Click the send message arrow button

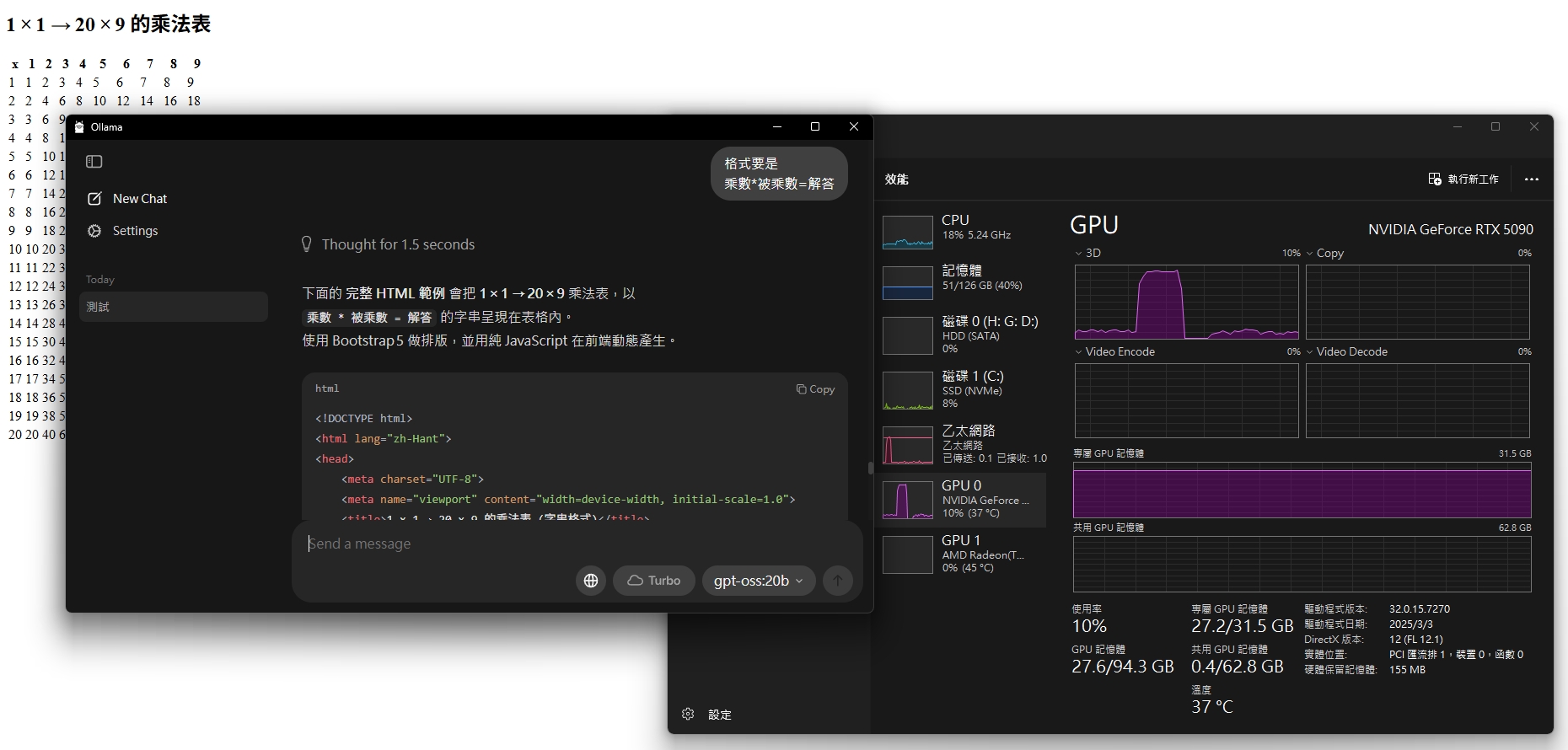click(838, 581)
